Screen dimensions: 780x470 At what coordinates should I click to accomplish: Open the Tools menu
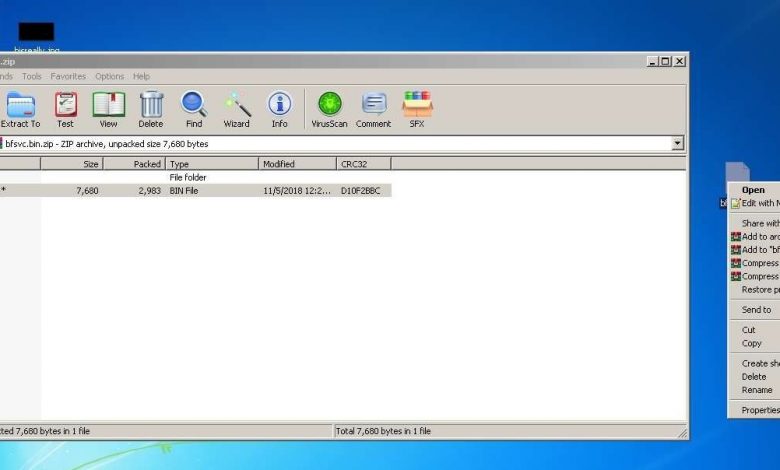[32, 76]
